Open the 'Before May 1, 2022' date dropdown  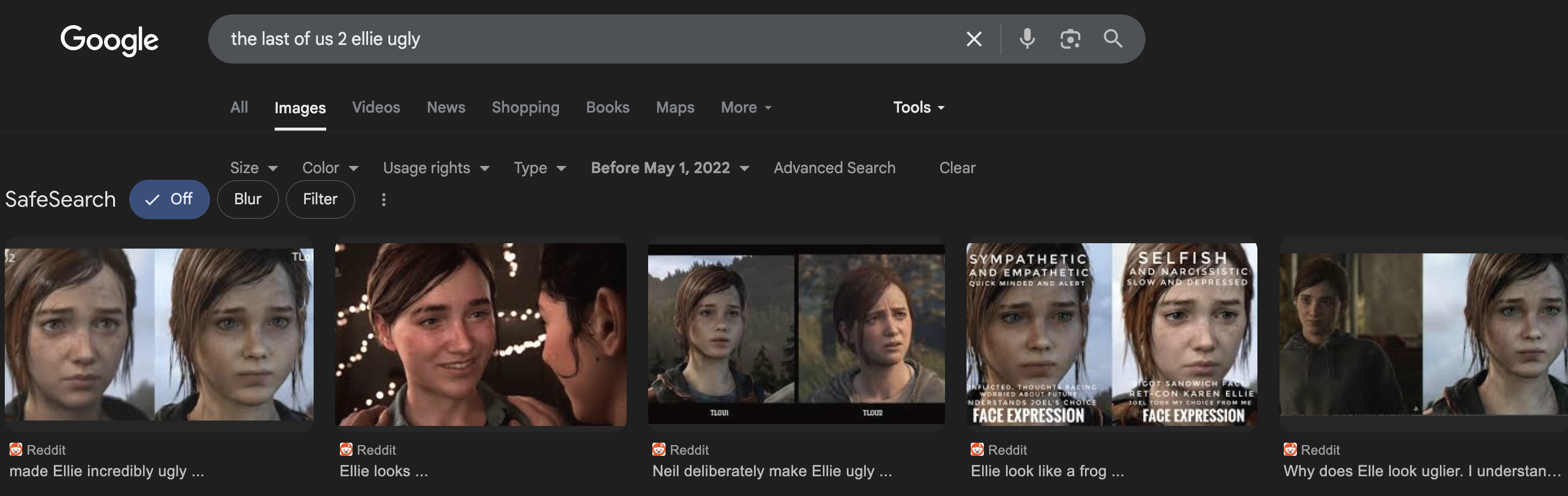(x=670, y=168)
